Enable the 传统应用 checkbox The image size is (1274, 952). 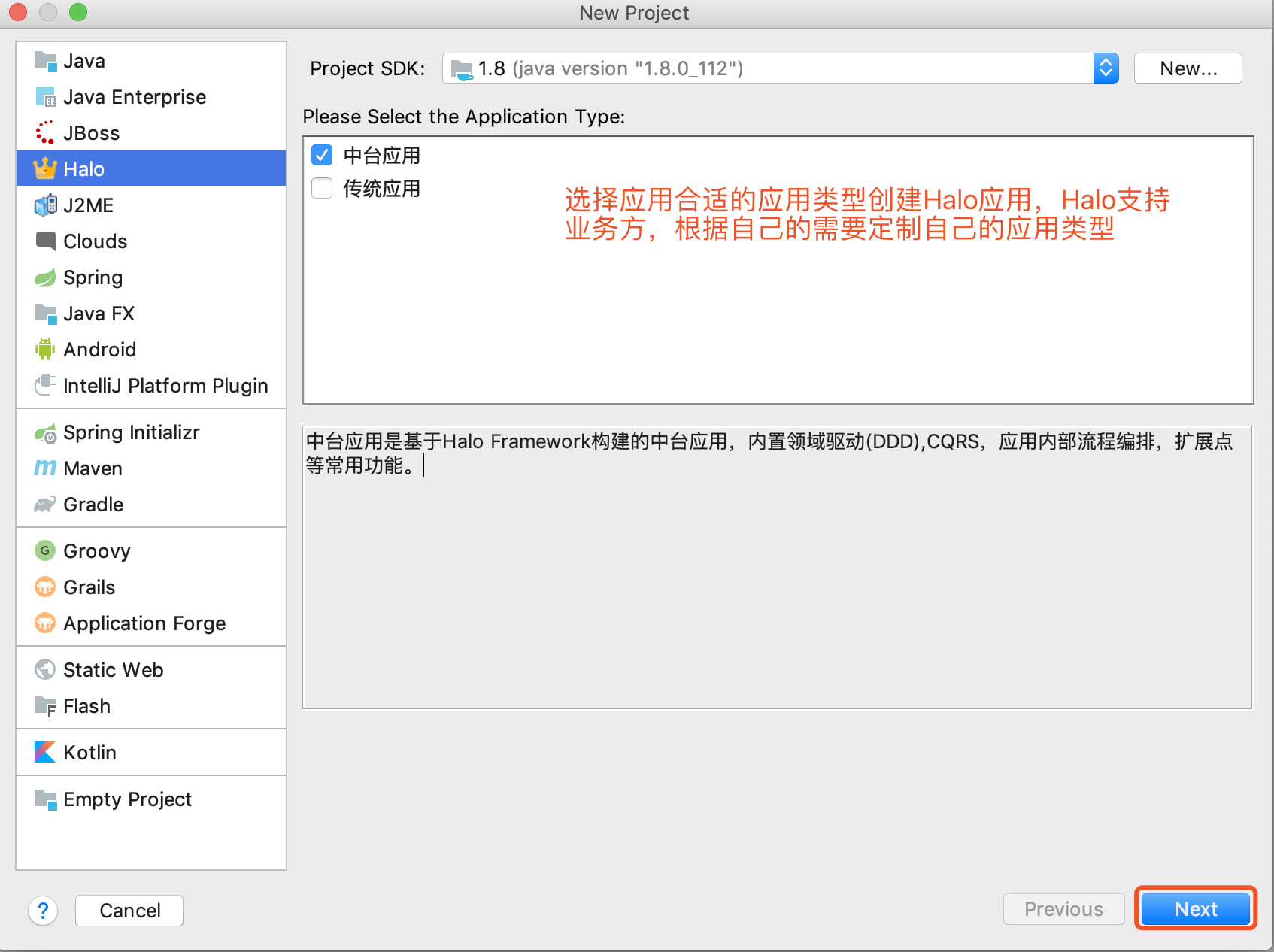pyautogui.click(x=322, y=188)
